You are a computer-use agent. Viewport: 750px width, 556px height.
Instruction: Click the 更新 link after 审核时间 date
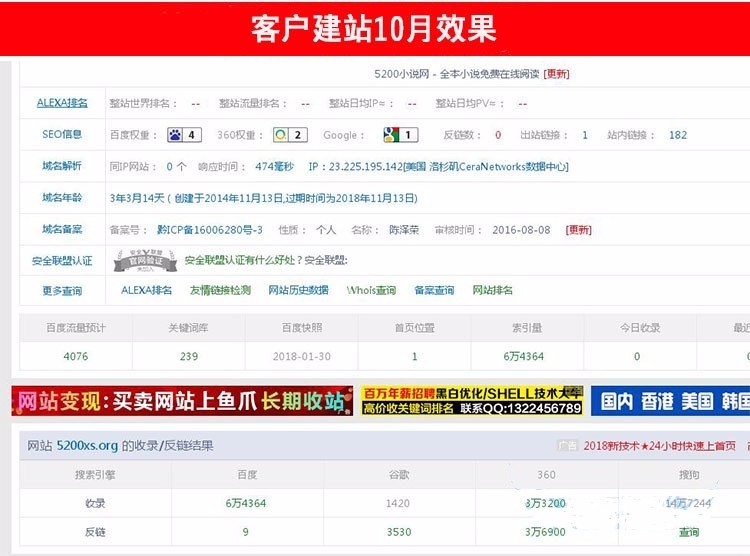click(578, 230)
